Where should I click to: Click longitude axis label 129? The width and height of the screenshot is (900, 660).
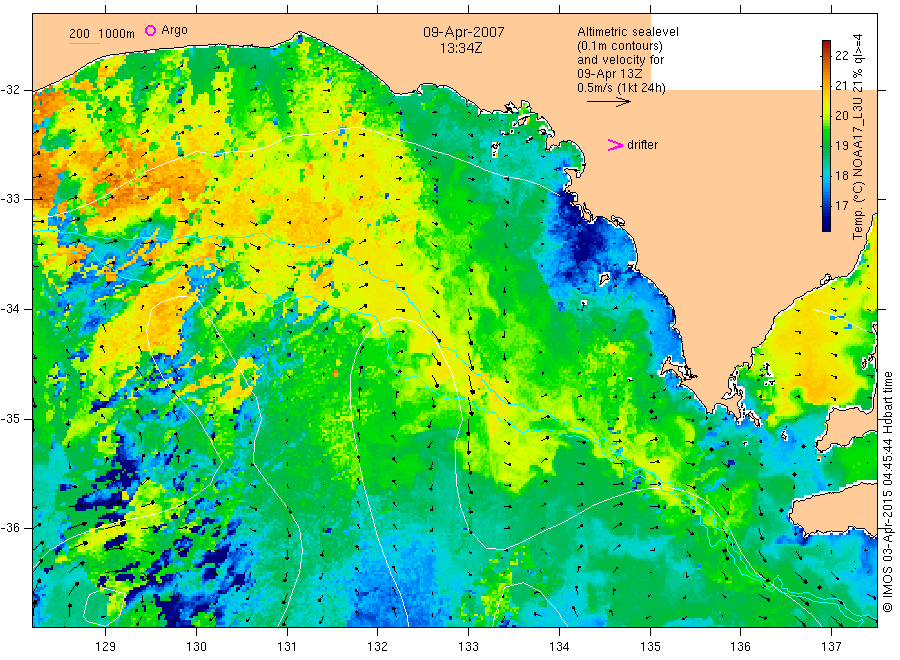pyautogui.click(x=106, y=647)
